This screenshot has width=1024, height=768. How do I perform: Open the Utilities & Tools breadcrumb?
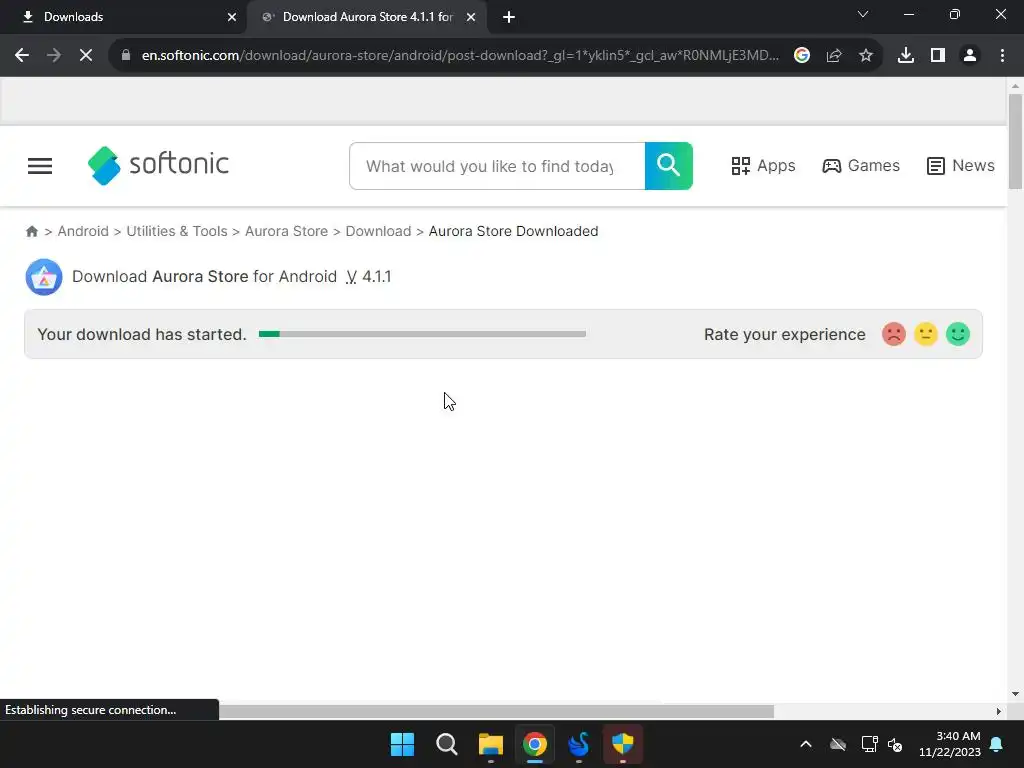(x=177, y=231)
